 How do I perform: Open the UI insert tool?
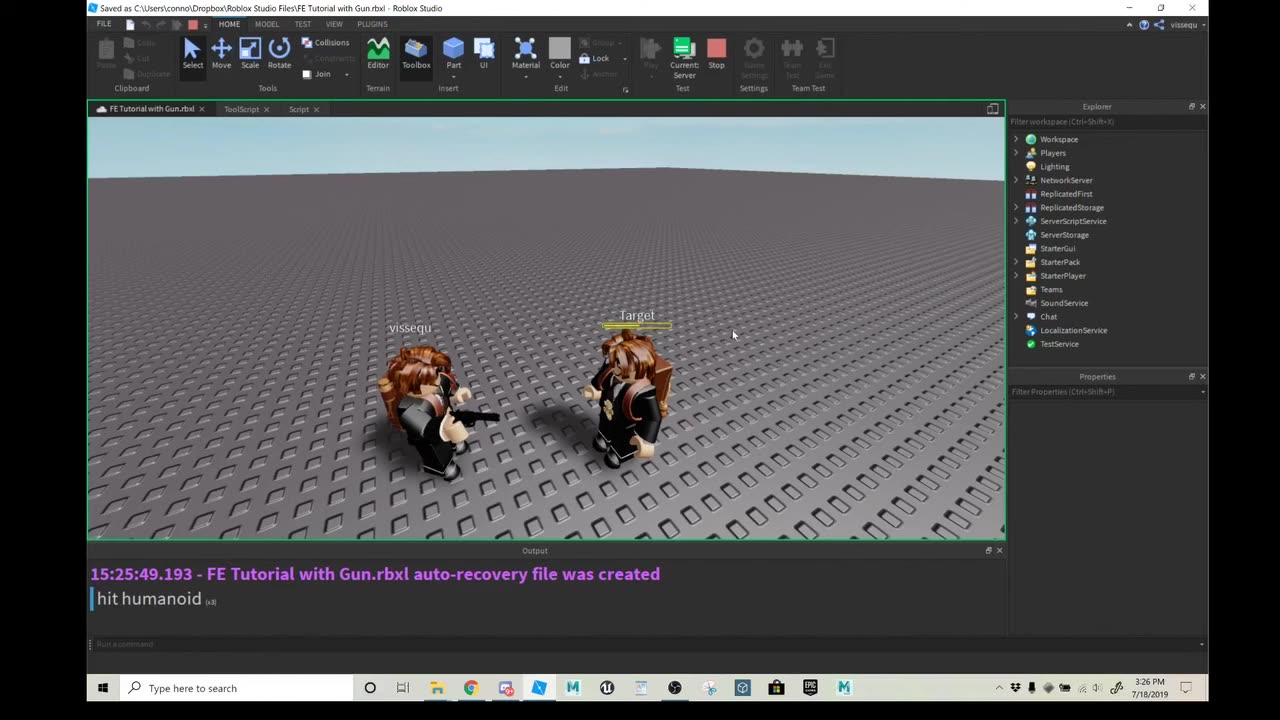click(x=484, y=54)
